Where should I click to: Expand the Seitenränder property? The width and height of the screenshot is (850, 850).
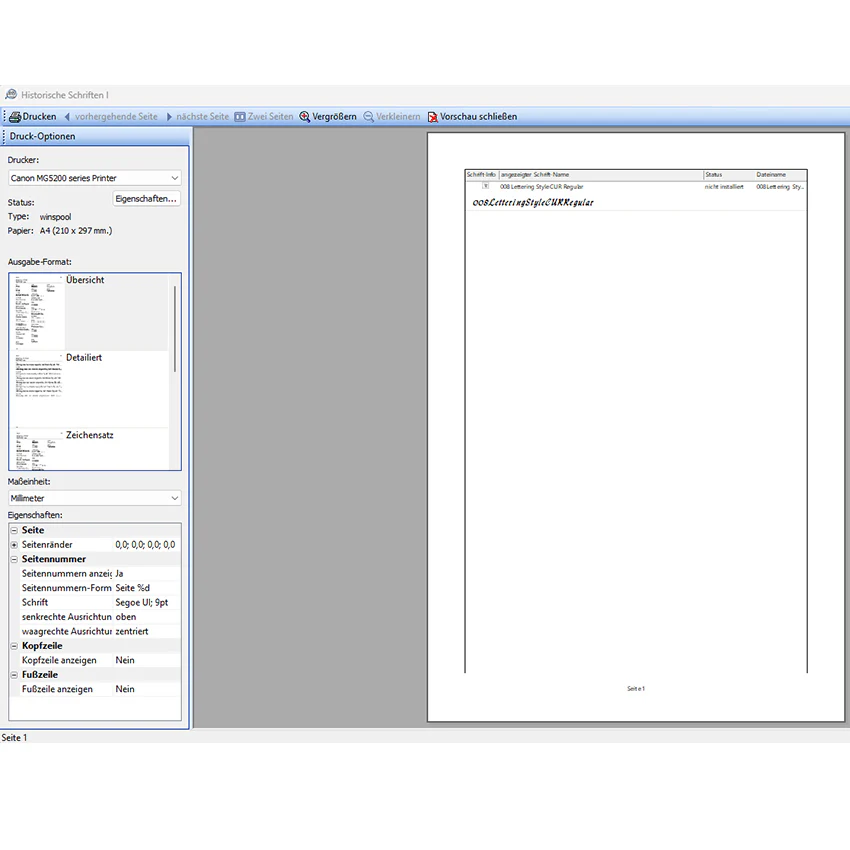pyautogui.click(x=15, y=545)
